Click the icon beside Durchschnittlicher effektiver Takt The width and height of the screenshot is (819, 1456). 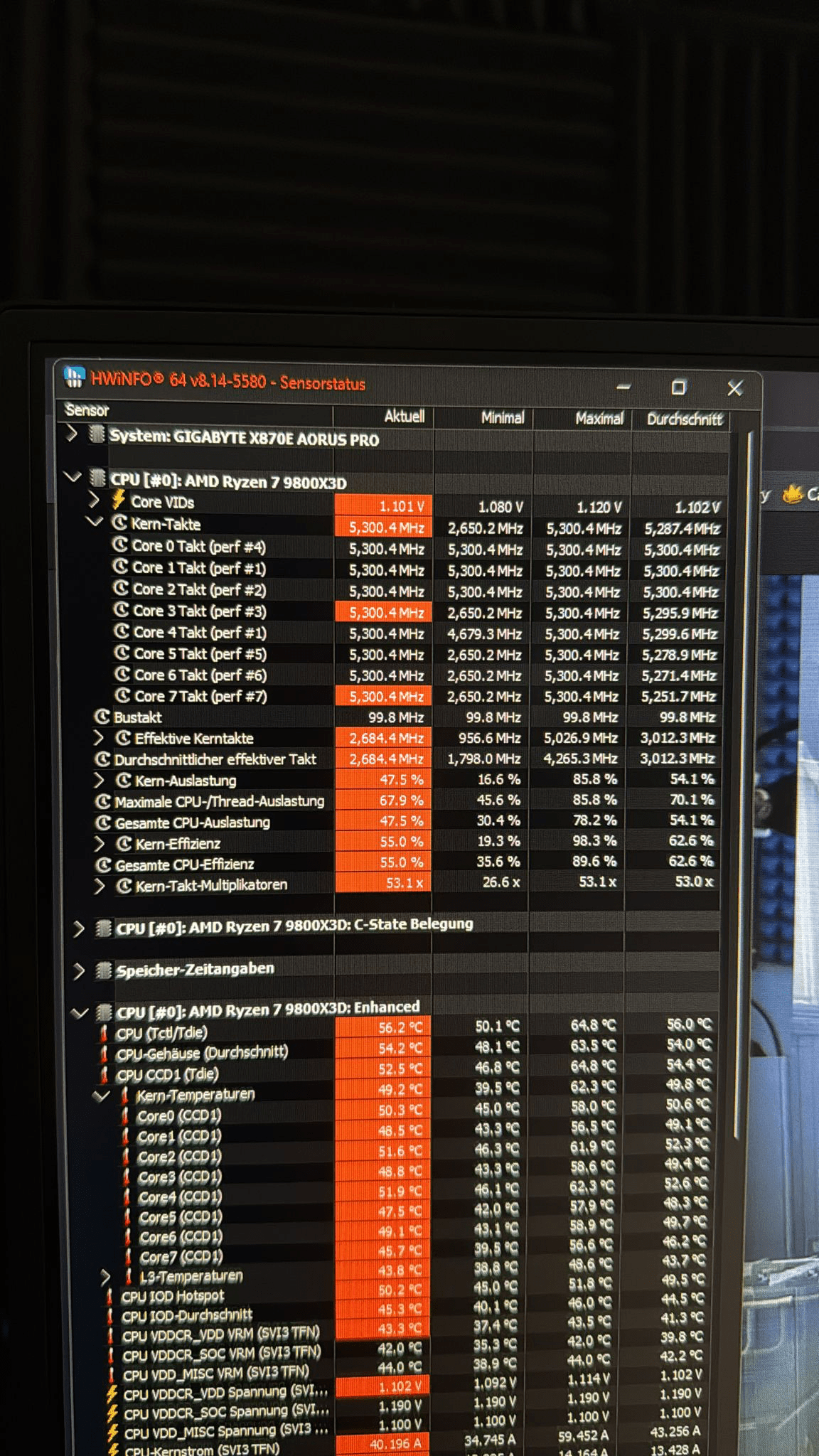point(103,759)
